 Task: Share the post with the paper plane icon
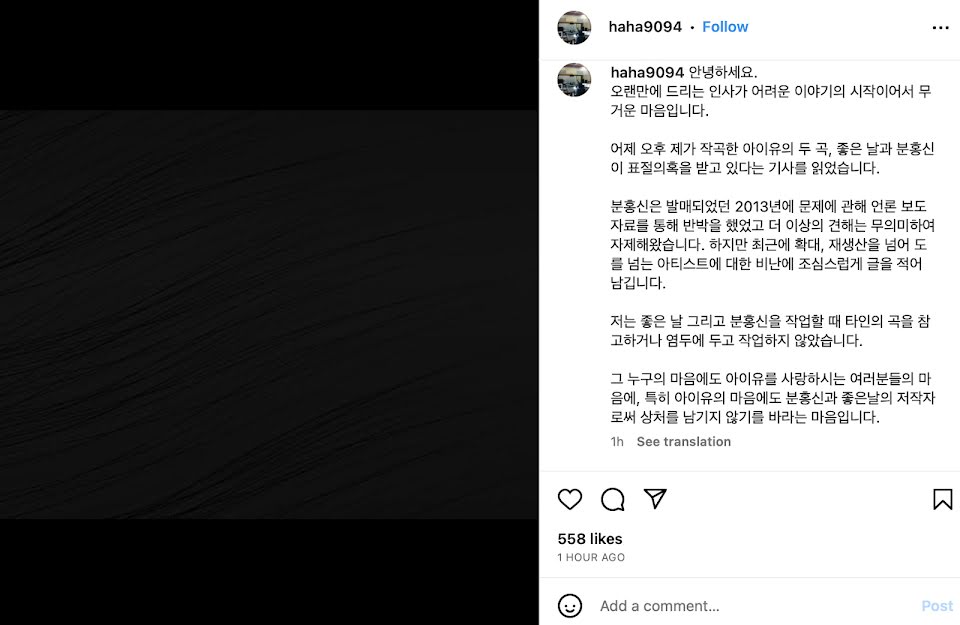coord(655,499)
